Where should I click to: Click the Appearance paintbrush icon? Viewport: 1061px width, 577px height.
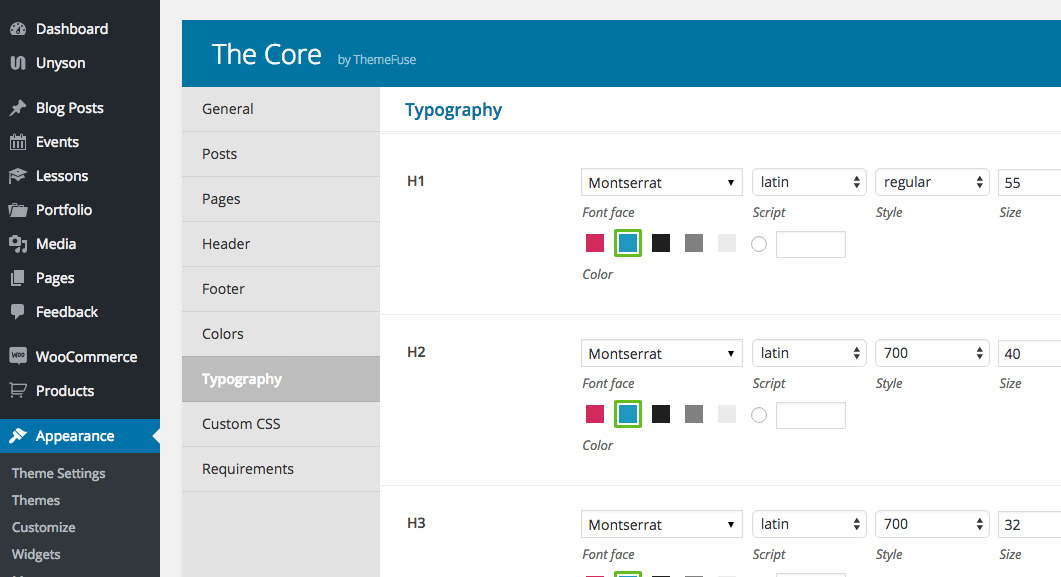click(18, 436)
